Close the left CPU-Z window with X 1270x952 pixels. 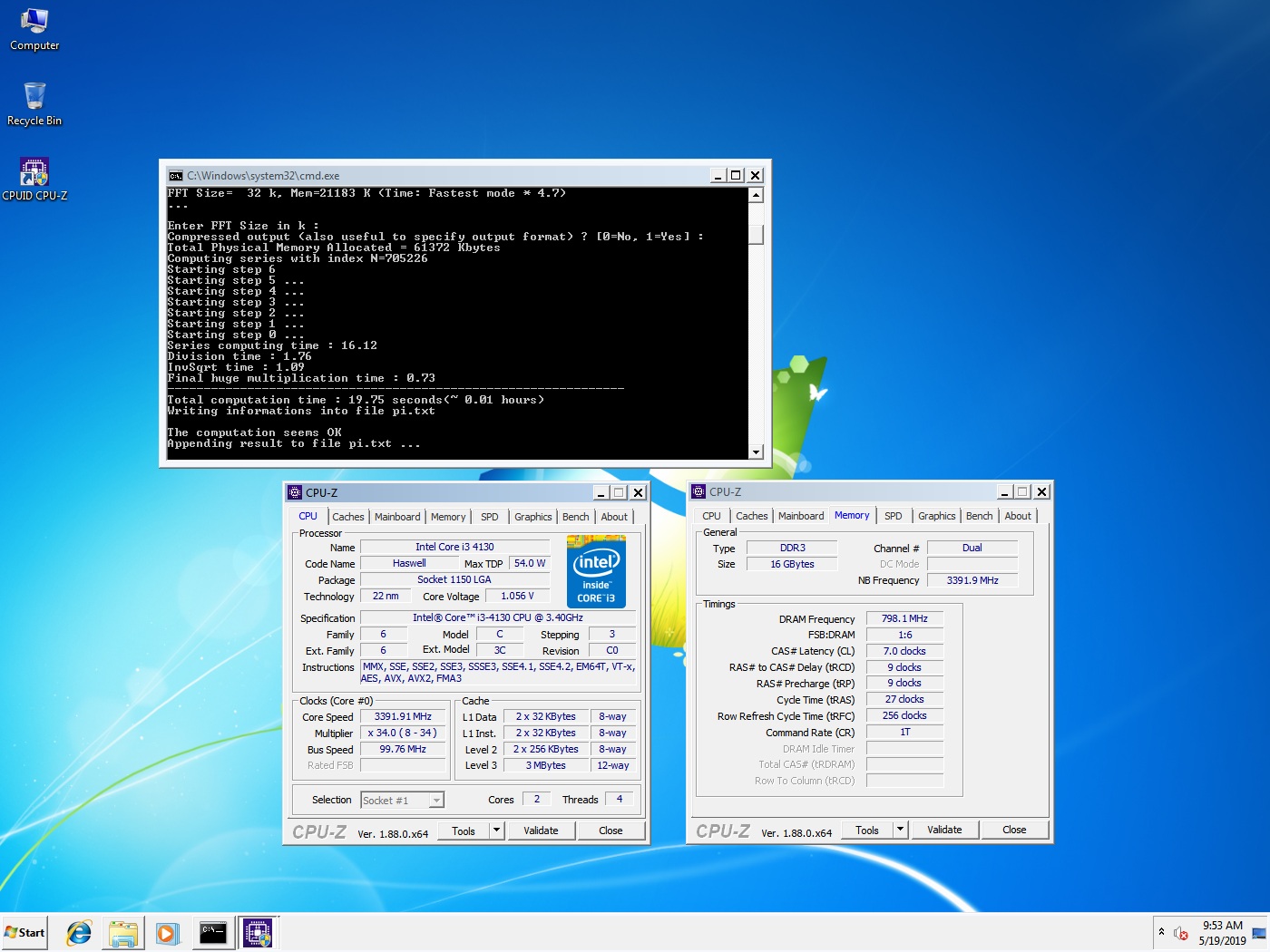tap(638, 492)
